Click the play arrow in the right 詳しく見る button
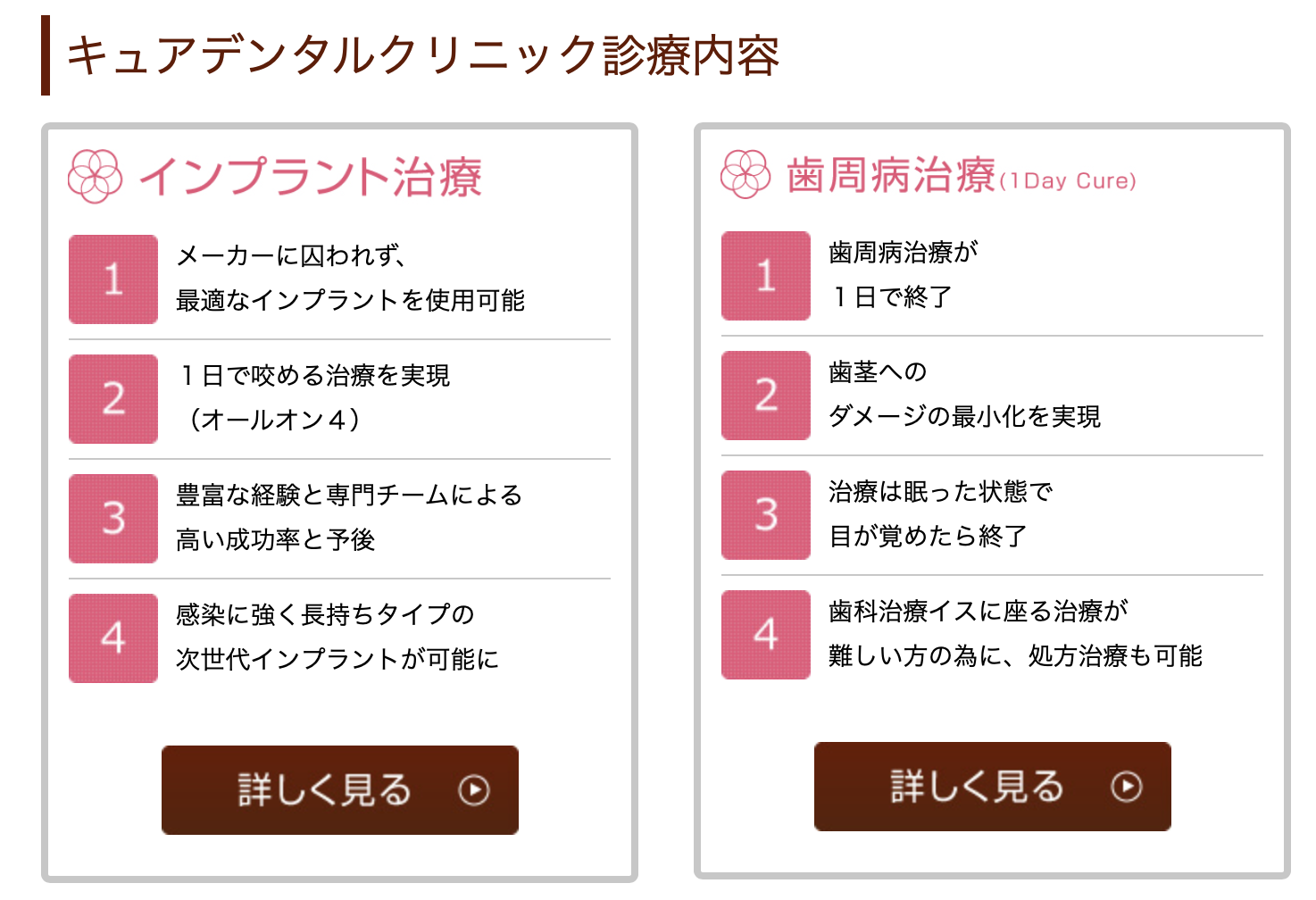Screen dimensions: 1316x900 tap(1127, 787)
